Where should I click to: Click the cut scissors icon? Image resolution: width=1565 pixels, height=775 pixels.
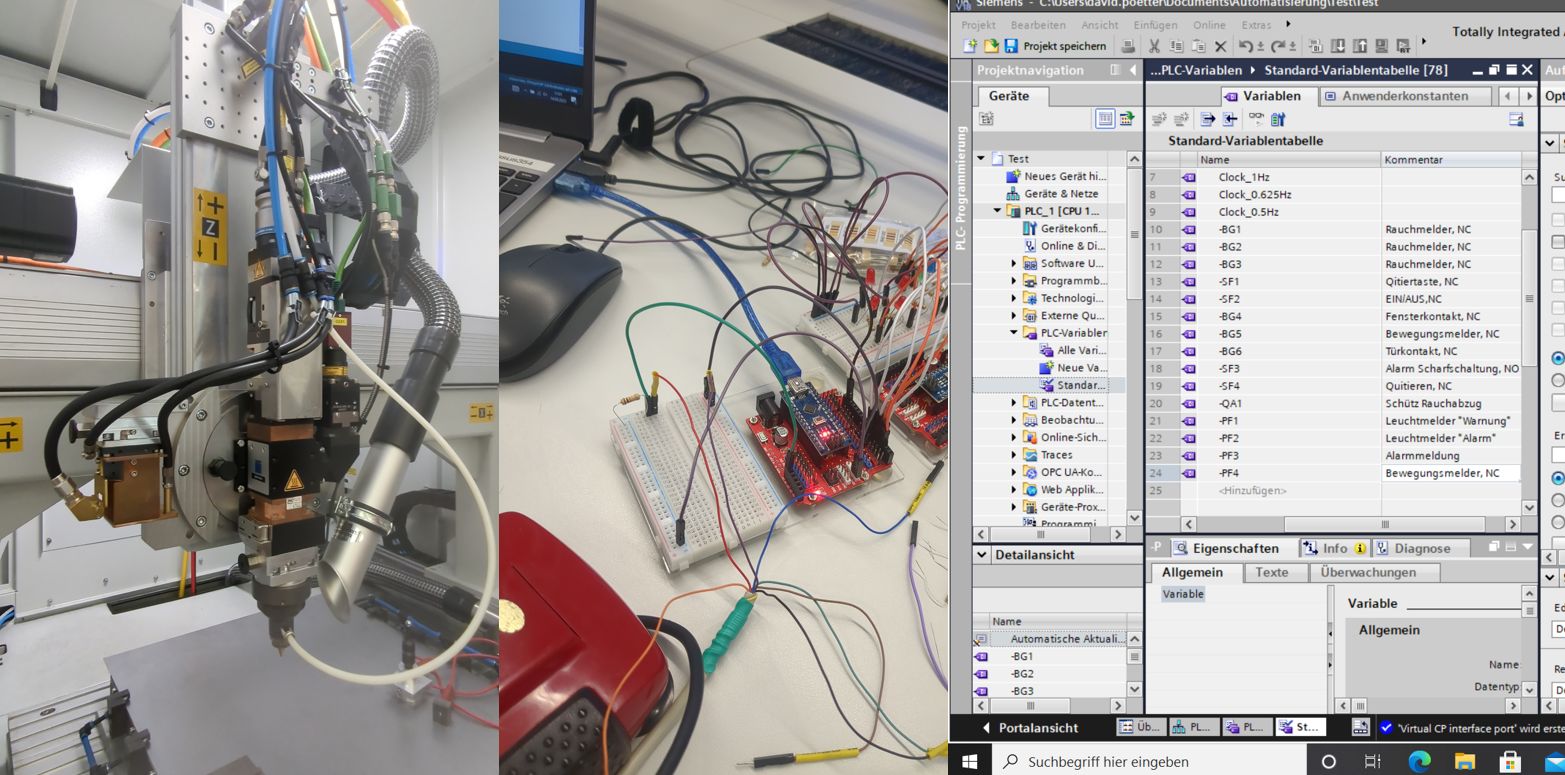pyautogui.click(x=1154, y=46)
